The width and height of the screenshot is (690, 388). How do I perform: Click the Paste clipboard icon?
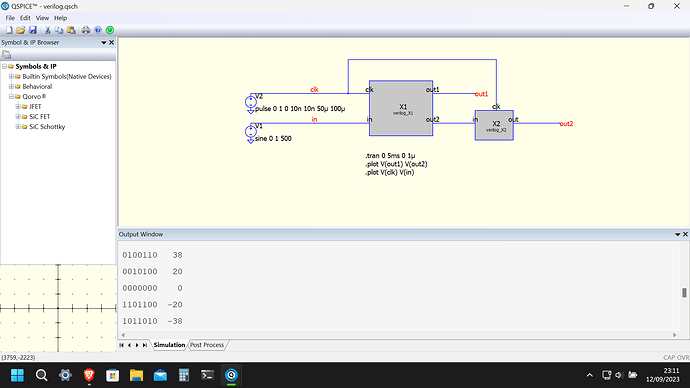click(x=71, y=30)
